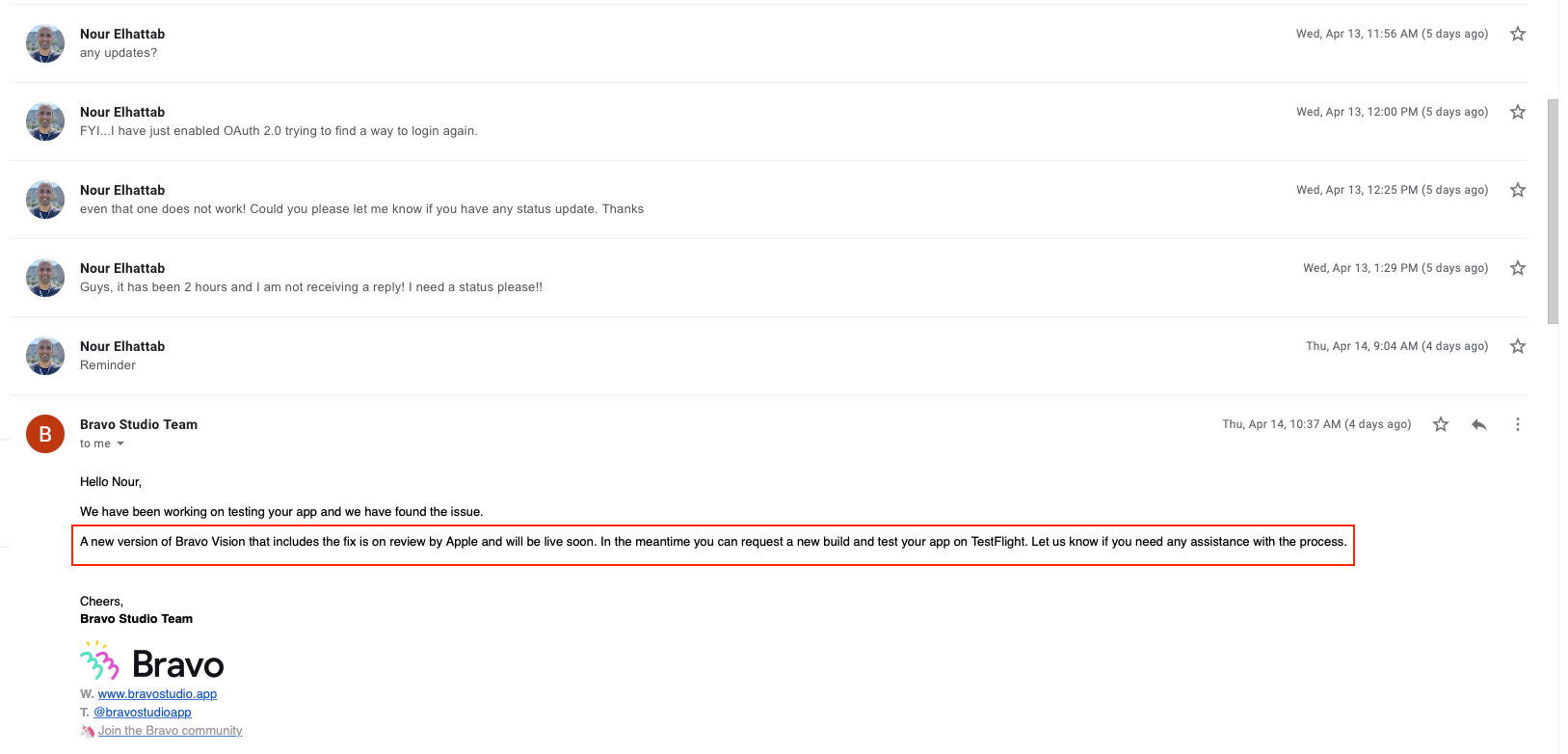Click the Bravo Studio Team sender name
Screen dimensions: 1568x754
pyautogui.click(x=139, y=424)
